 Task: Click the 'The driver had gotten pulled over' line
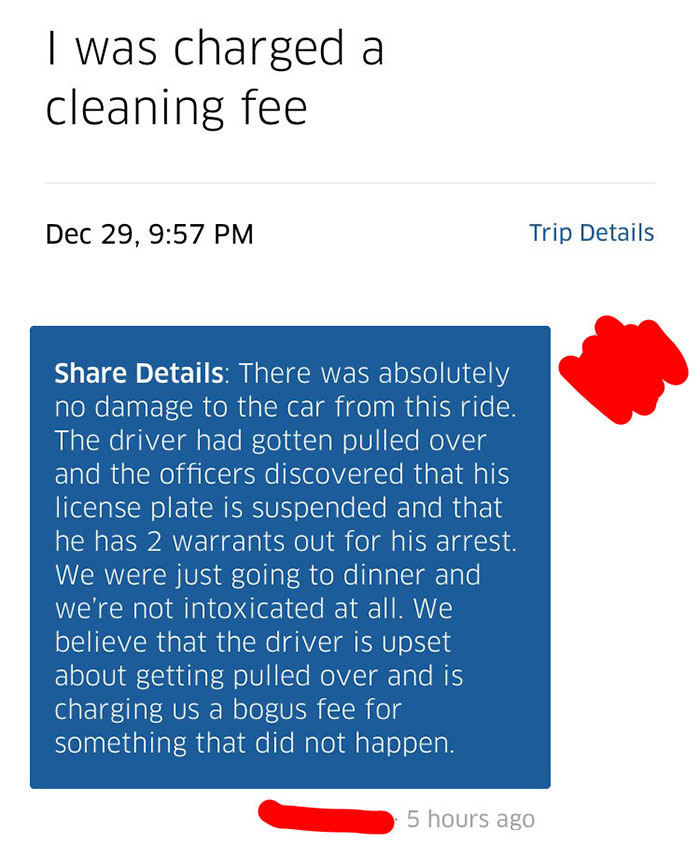(270, 441)
